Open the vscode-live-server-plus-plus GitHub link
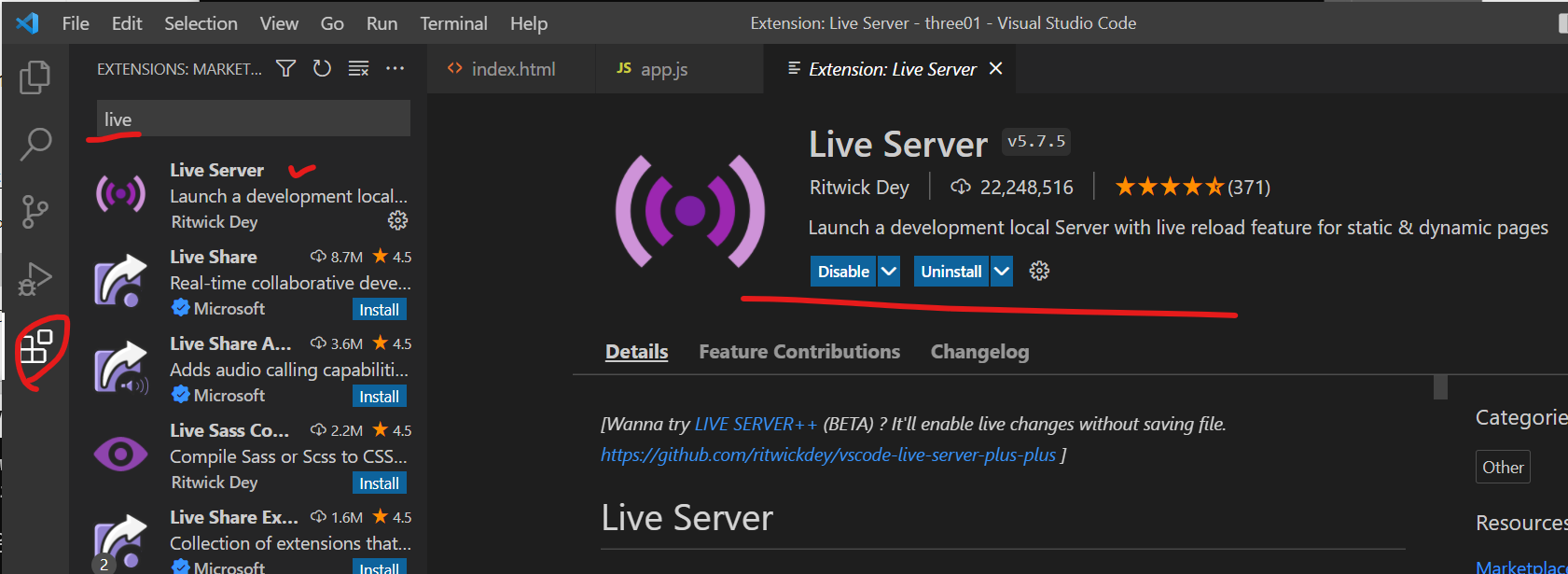Viewport: 1568px width, 574px height. (828, 455)
